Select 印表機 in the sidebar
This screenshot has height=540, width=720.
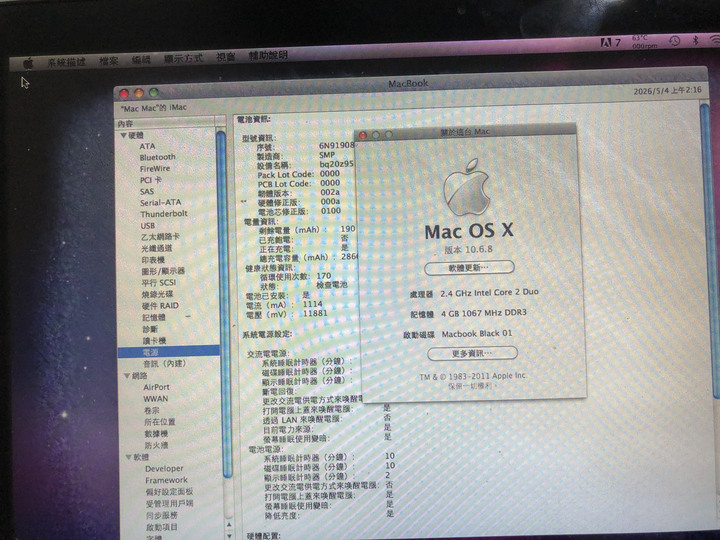[x=153, y=259]
